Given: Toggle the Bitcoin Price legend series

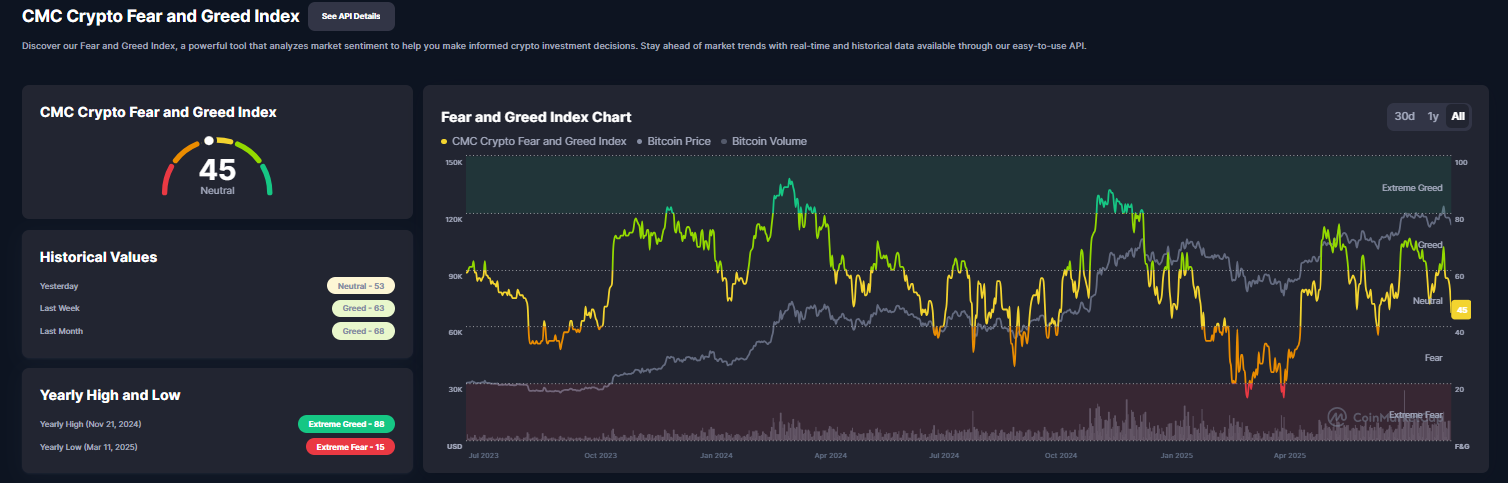Looking at the screenshot, I should pos(674,141).
